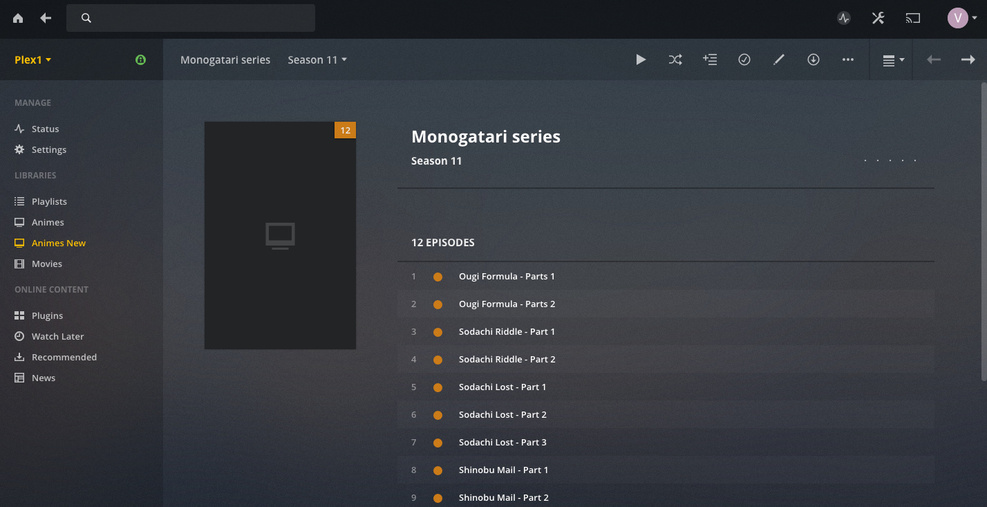The image size is (987, 507).
Task: Toggle watched dot for Shinobu Mail Part 2
Action: click(437, 498)
